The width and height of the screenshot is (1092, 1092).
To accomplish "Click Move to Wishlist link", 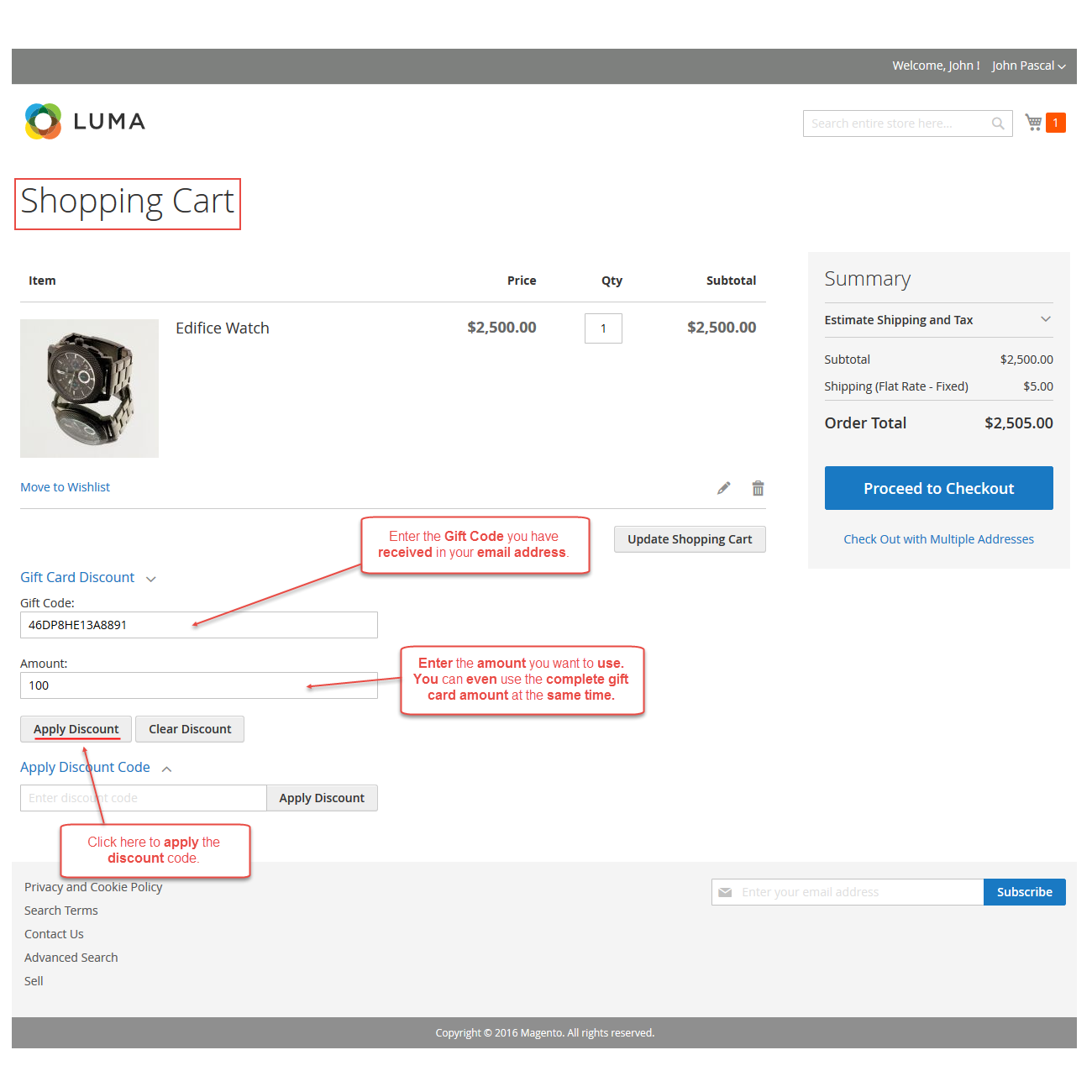I will (66, 487).
